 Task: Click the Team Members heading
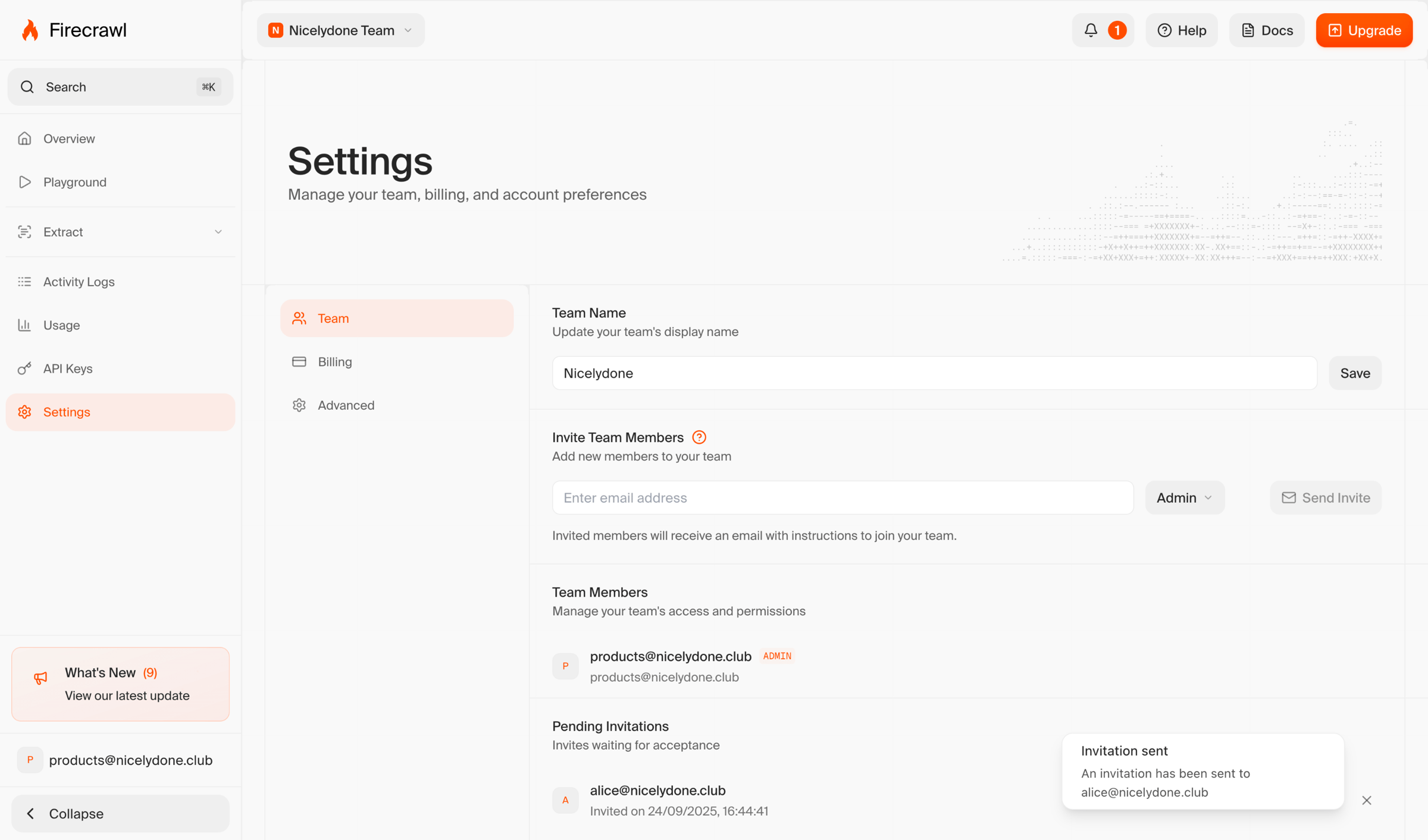[599, 593]
